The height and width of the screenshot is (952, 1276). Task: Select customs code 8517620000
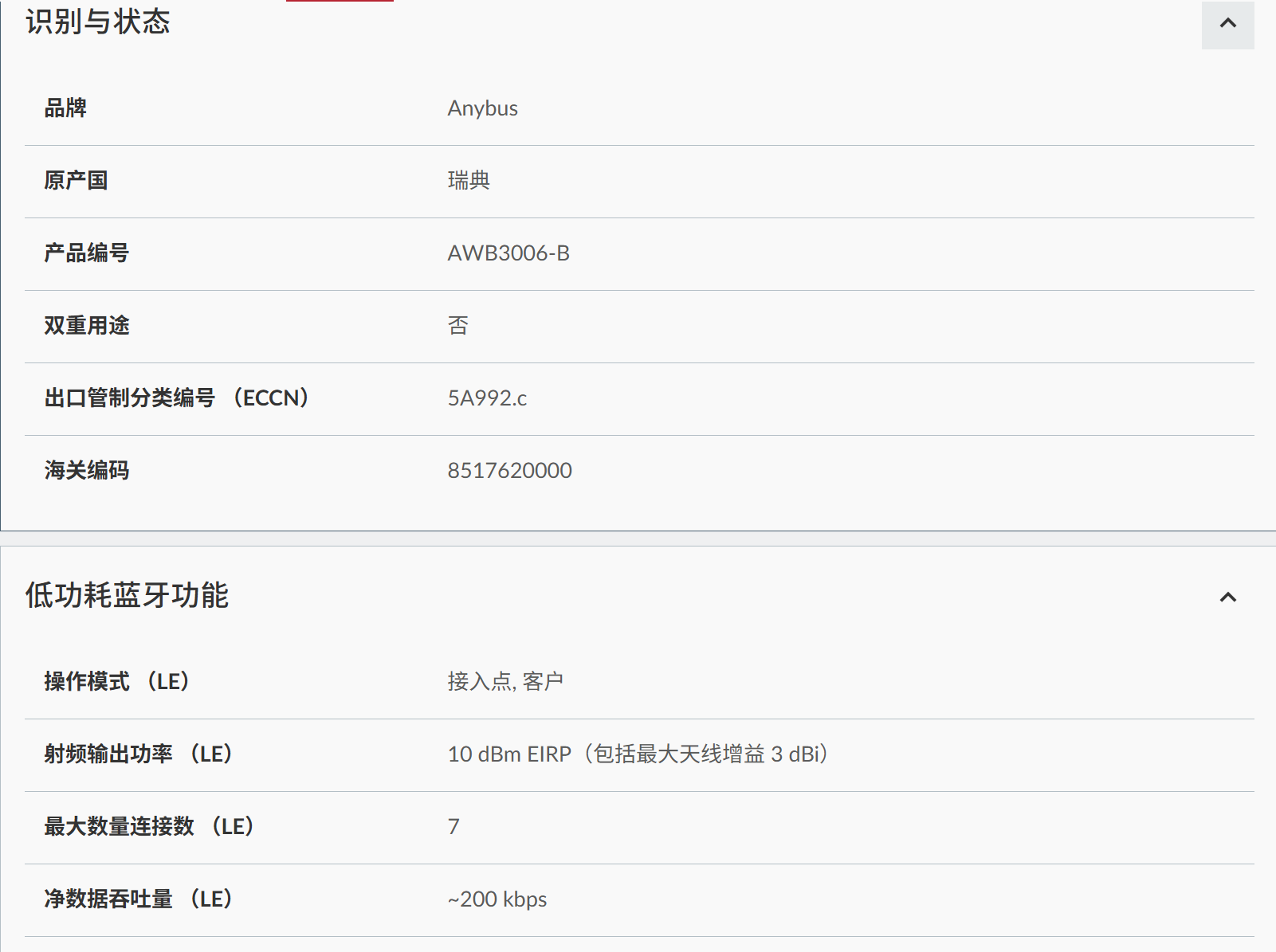coord(509,471)
